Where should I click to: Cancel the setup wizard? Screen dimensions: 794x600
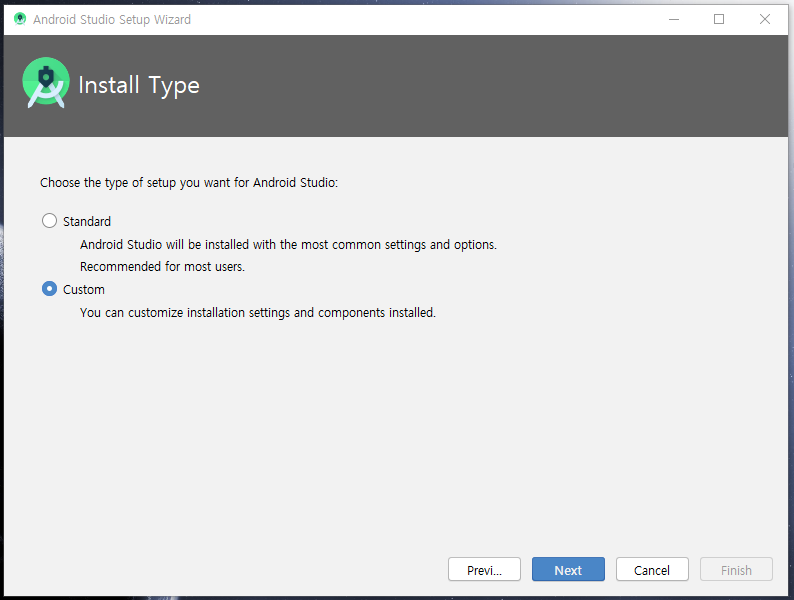tap(652, 570)
